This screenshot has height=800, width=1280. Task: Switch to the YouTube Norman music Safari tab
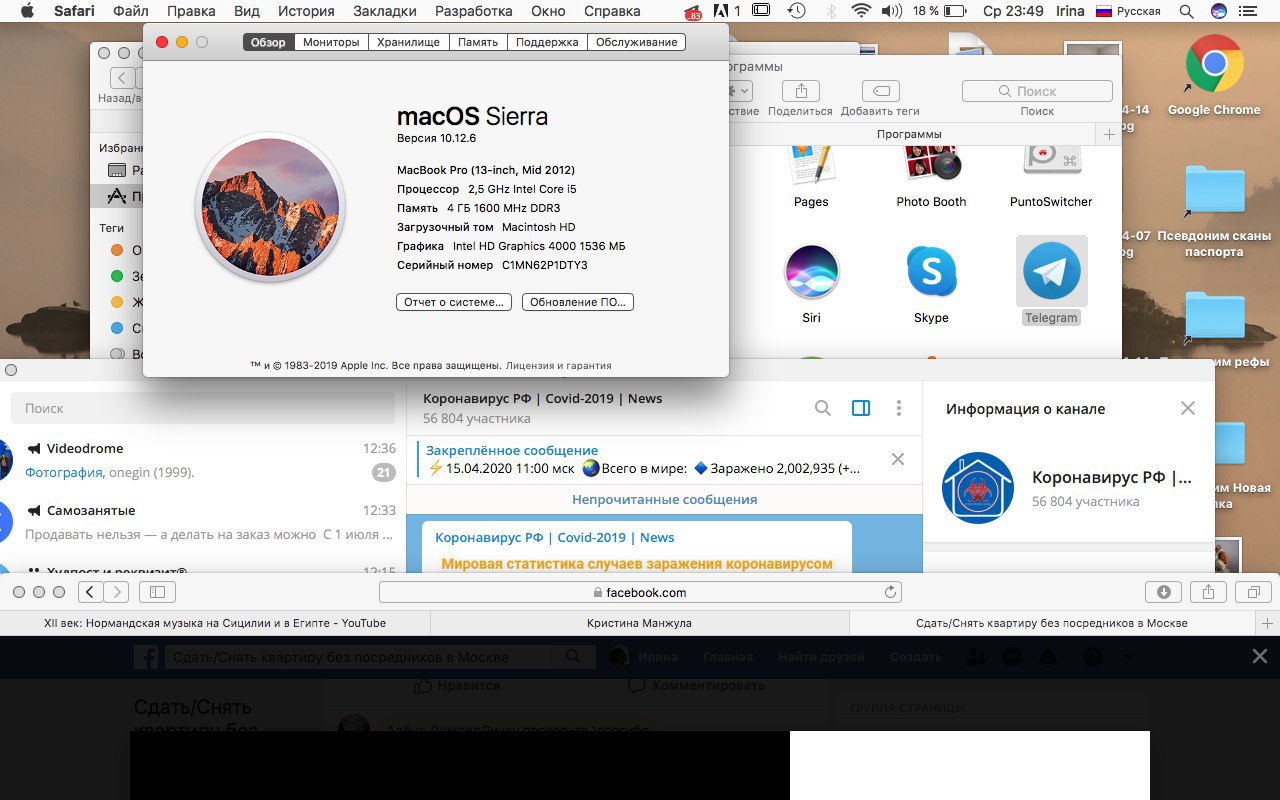(215, 623)
